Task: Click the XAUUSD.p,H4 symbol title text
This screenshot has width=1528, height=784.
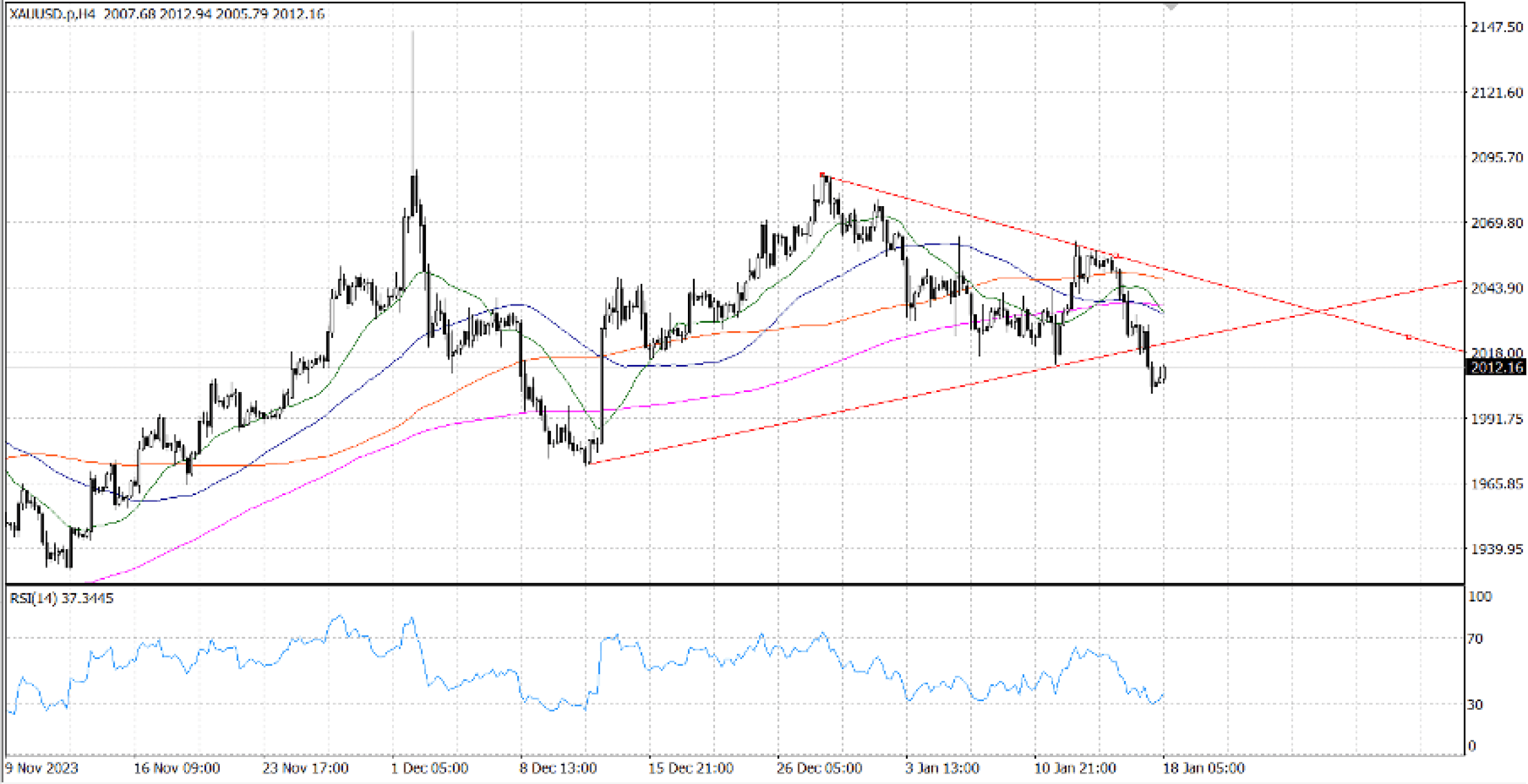Action: 53,13
